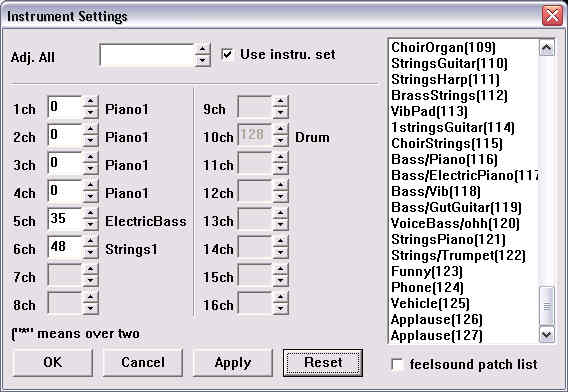Click the empty 12ch instrument field

pos(255,191)
